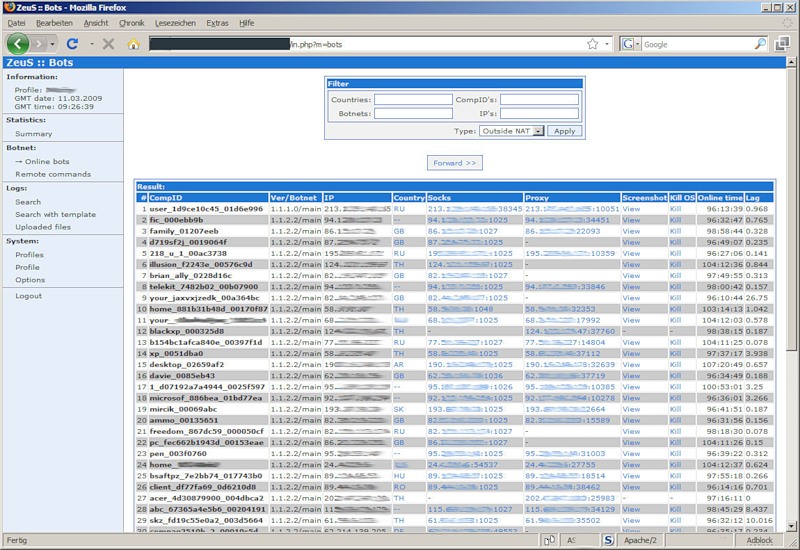The height and width of the screenshot is (550, 800).
Task: Open the history dropdown beside navigation arrows
Action: tap(53, 44)
